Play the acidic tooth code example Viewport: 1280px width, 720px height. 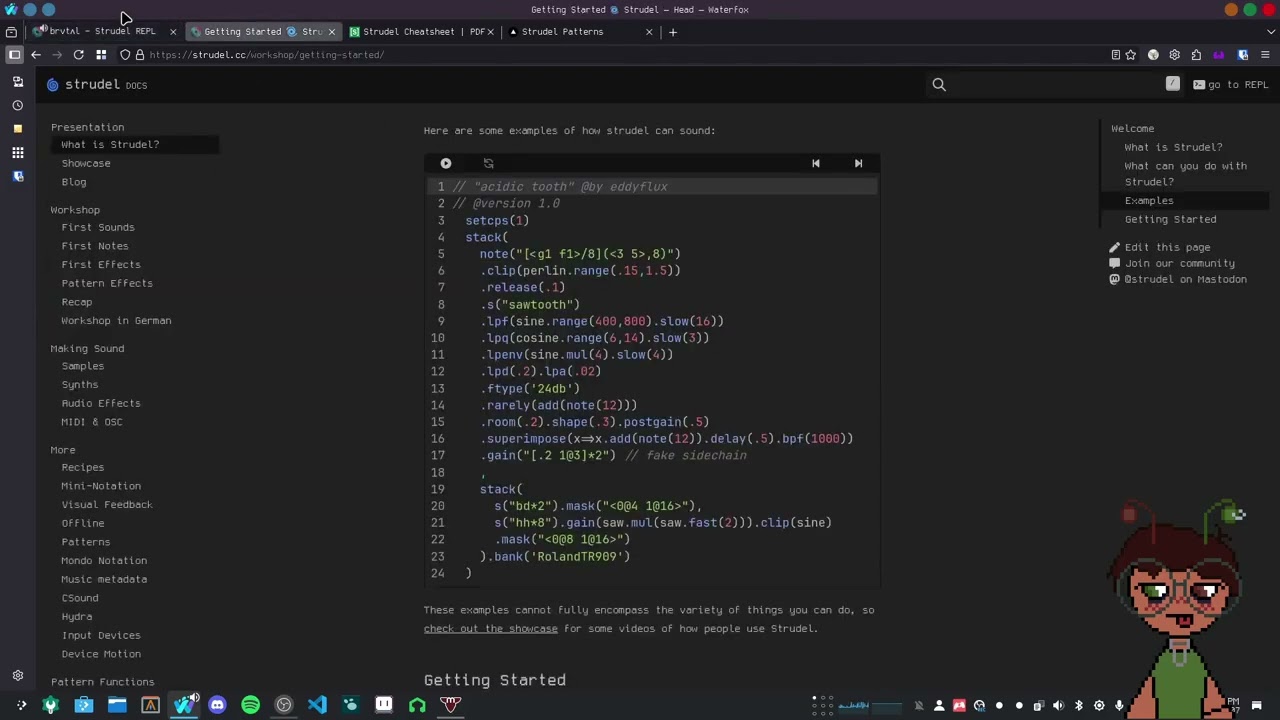click(x=446, y=163)
